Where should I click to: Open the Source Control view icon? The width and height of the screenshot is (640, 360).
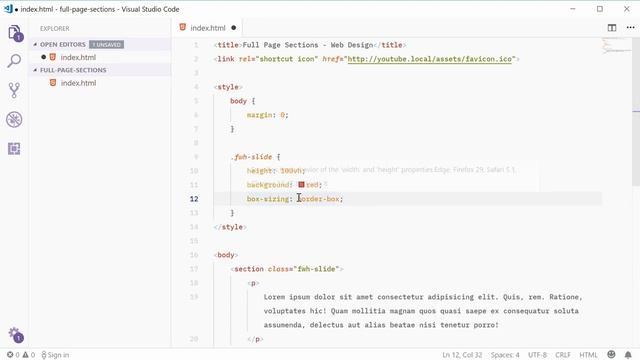tap(14, 90)
